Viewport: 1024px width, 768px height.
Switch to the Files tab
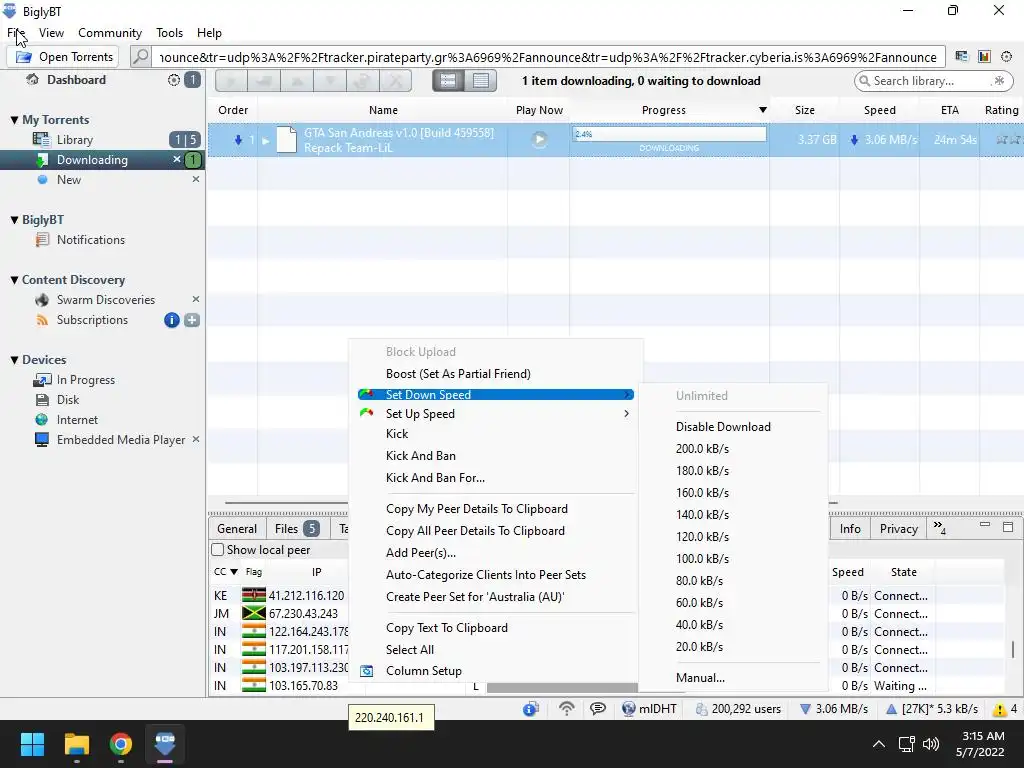pyautogui.click(x=296, y=529)
